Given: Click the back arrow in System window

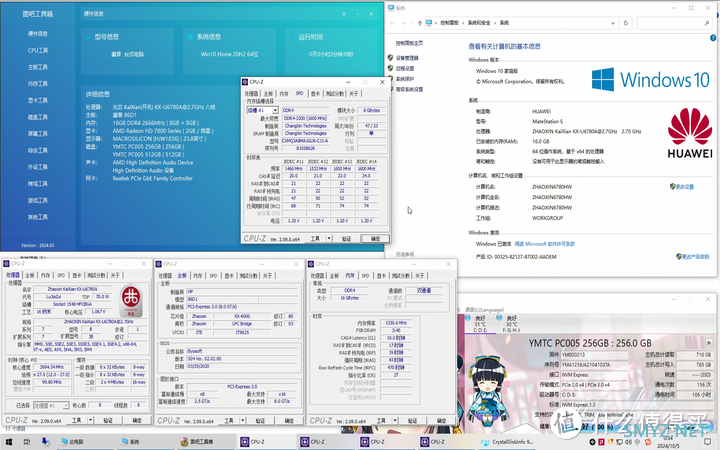Looking at the screenshot, I should pos(392,23).
